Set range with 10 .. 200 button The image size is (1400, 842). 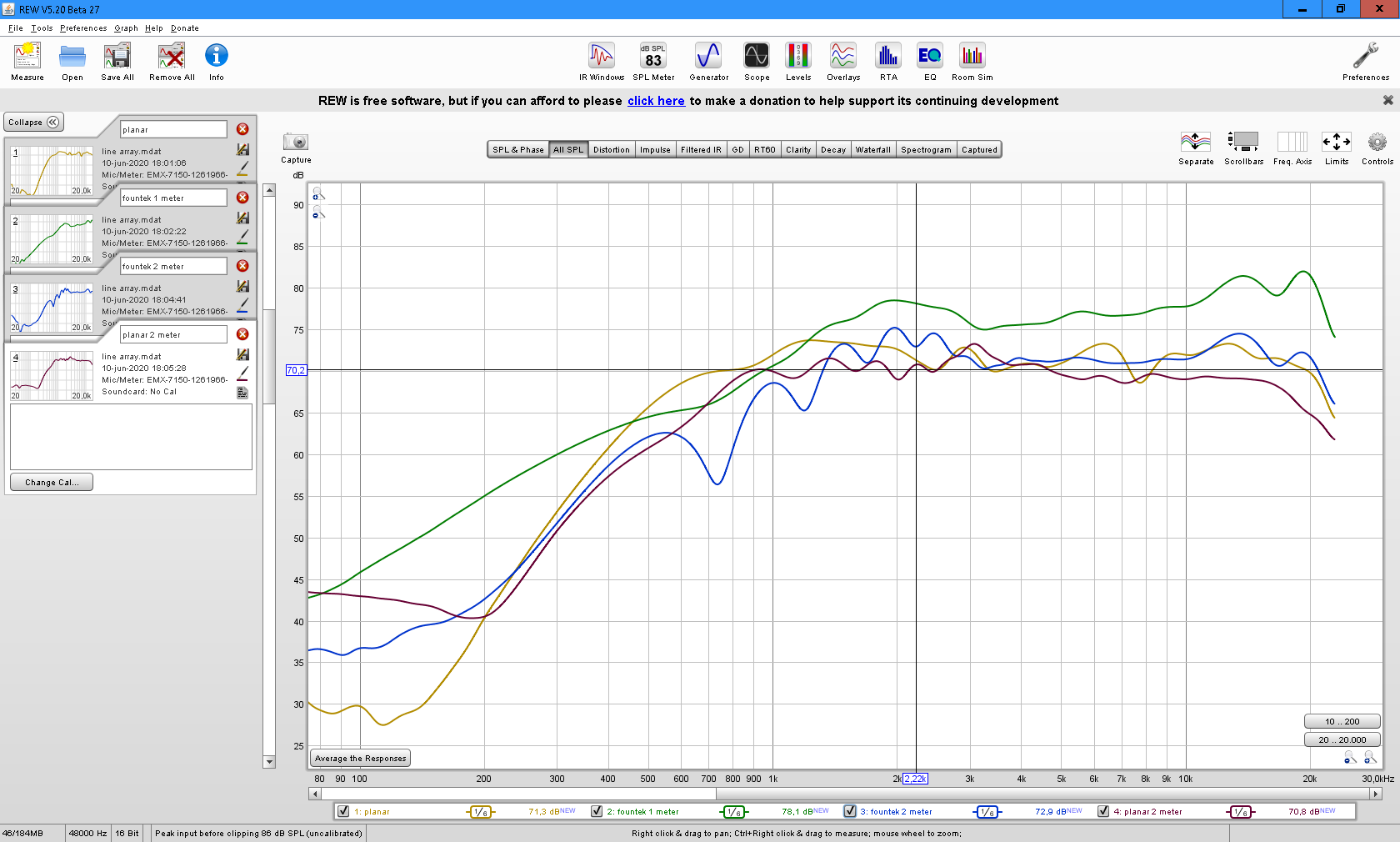1342,722
